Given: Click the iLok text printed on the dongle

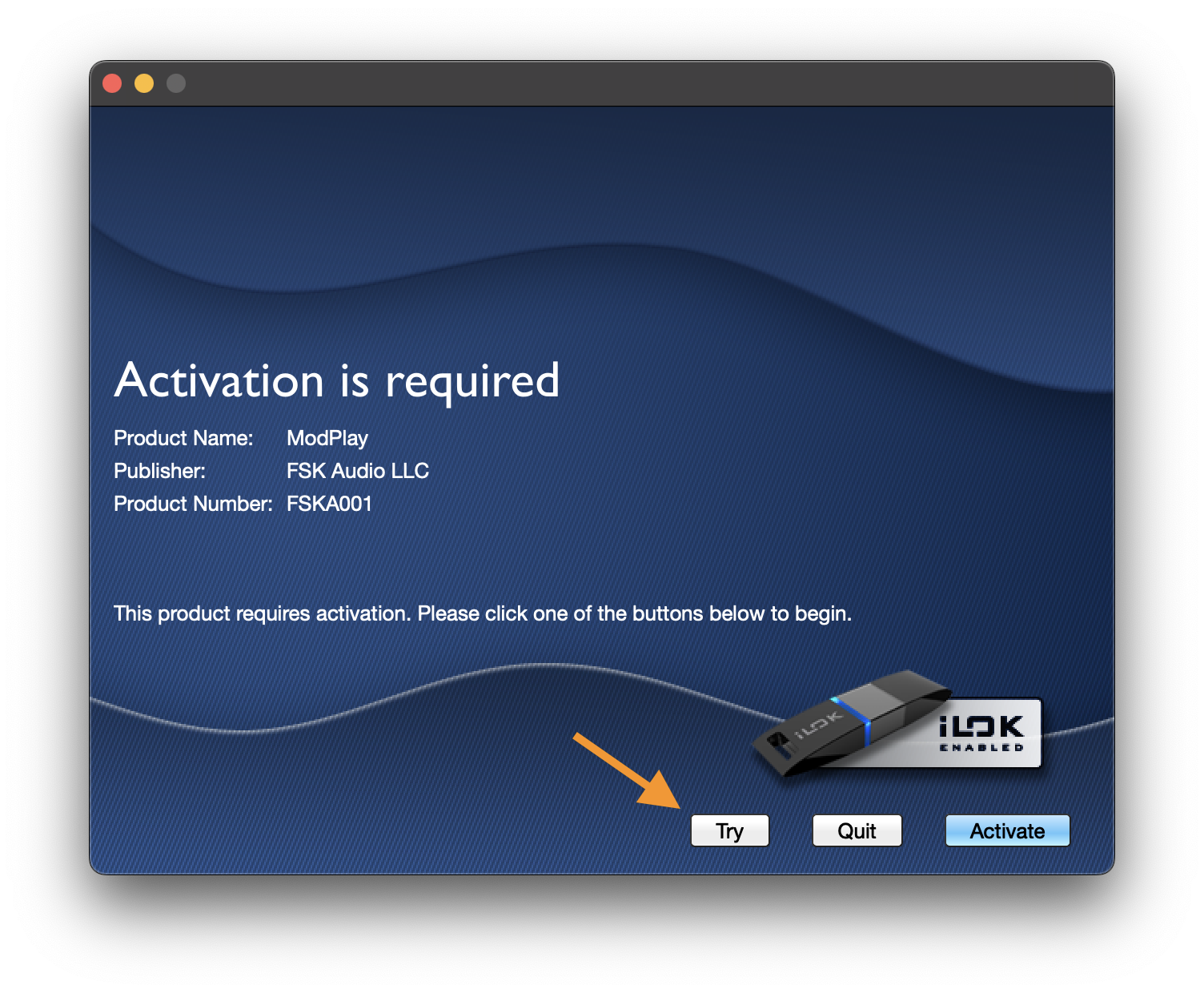Looking at the screenshot, I should 819,725.
